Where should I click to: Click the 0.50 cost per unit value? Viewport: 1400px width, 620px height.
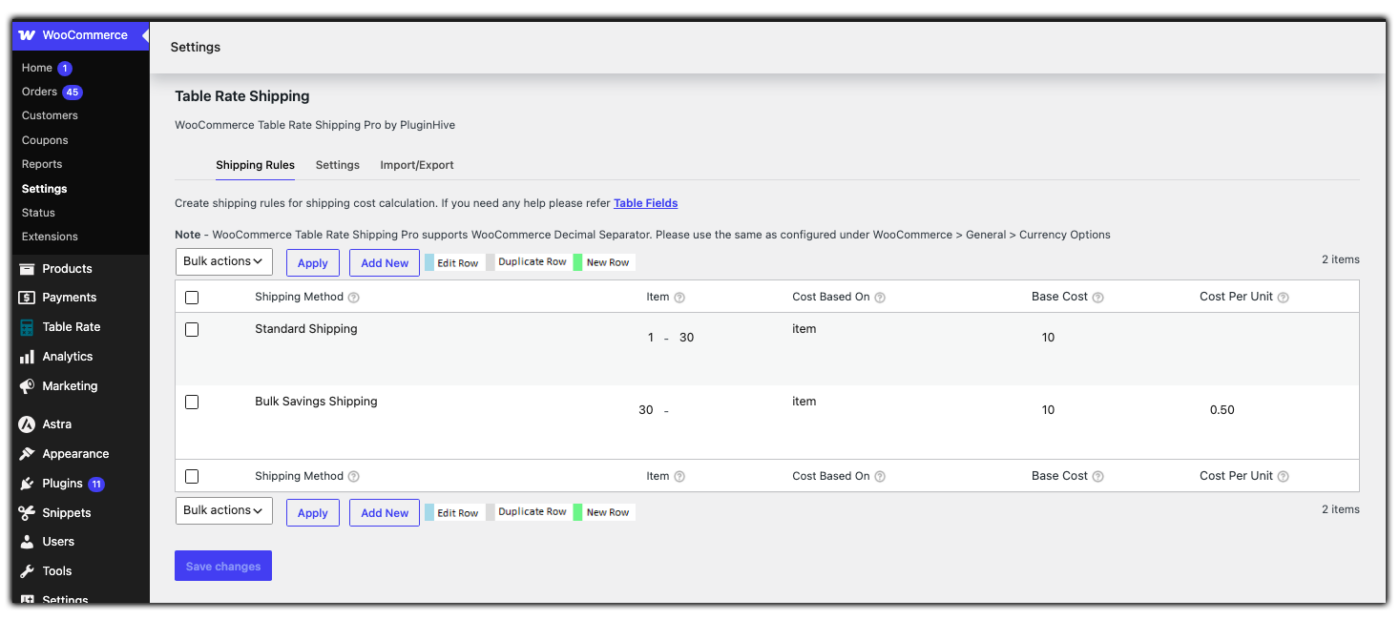(1222, 410)
